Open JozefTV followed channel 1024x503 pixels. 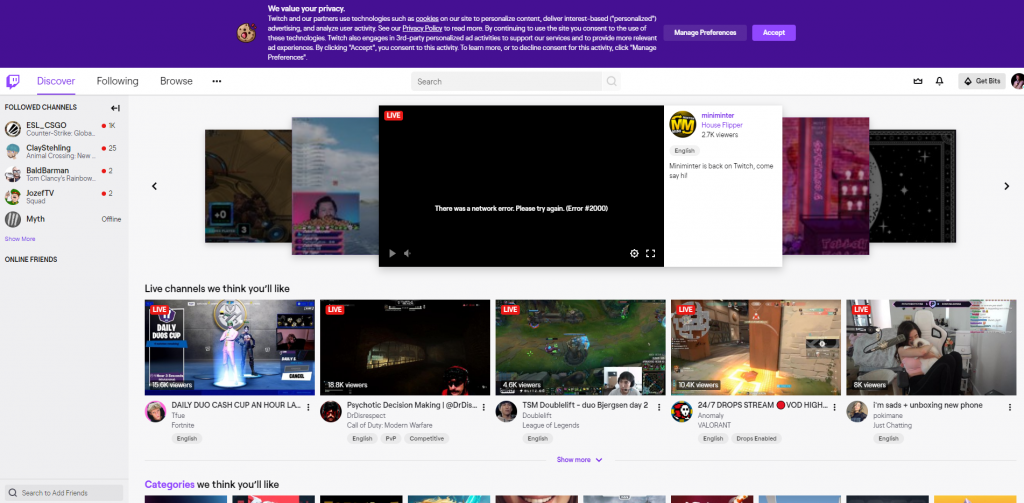click(x=64, y=197)
